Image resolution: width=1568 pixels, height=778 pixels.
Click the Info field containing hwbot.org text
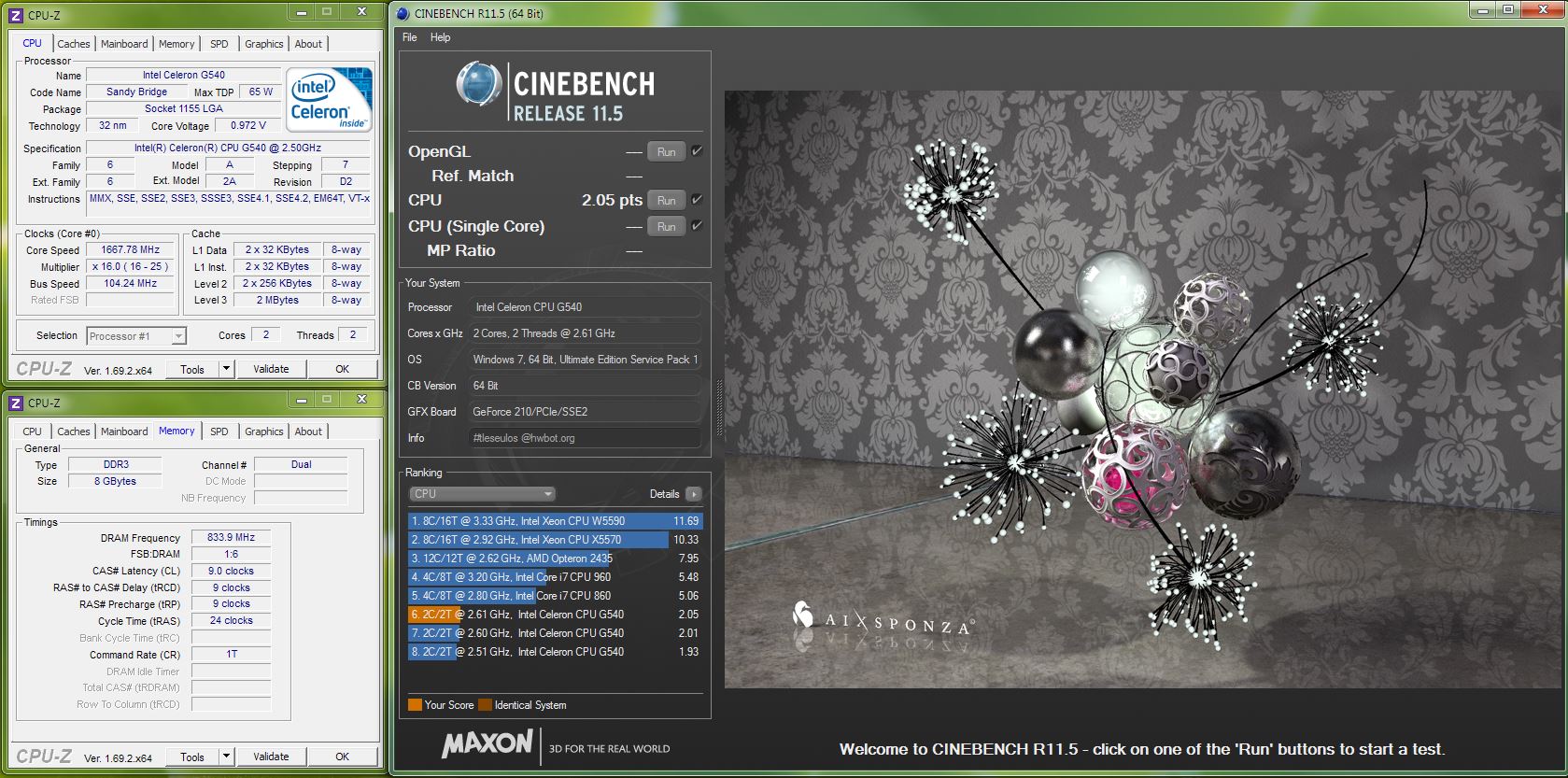click(585, 438)
